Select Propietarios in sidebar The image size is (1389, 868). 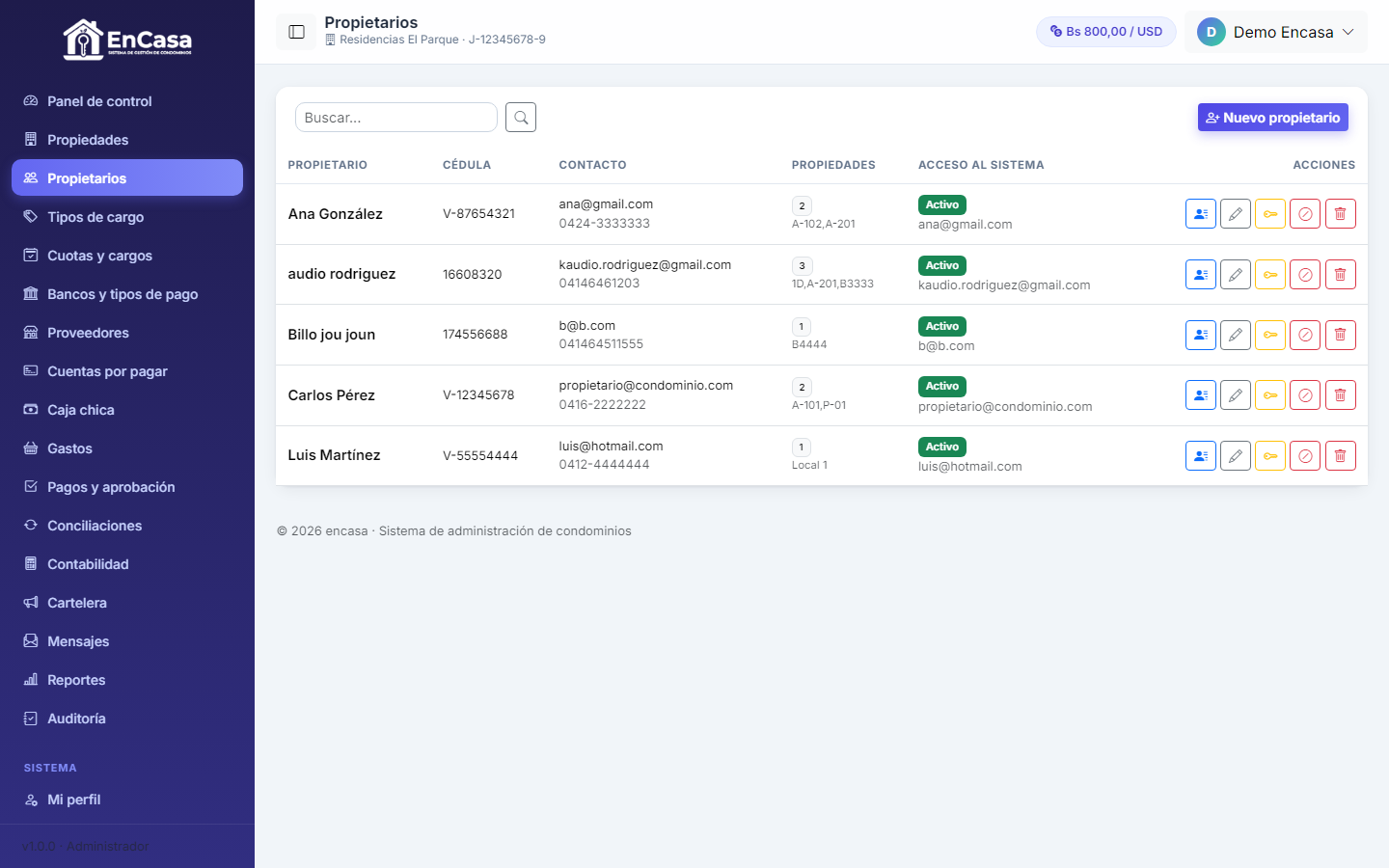(x=127, y=178)
